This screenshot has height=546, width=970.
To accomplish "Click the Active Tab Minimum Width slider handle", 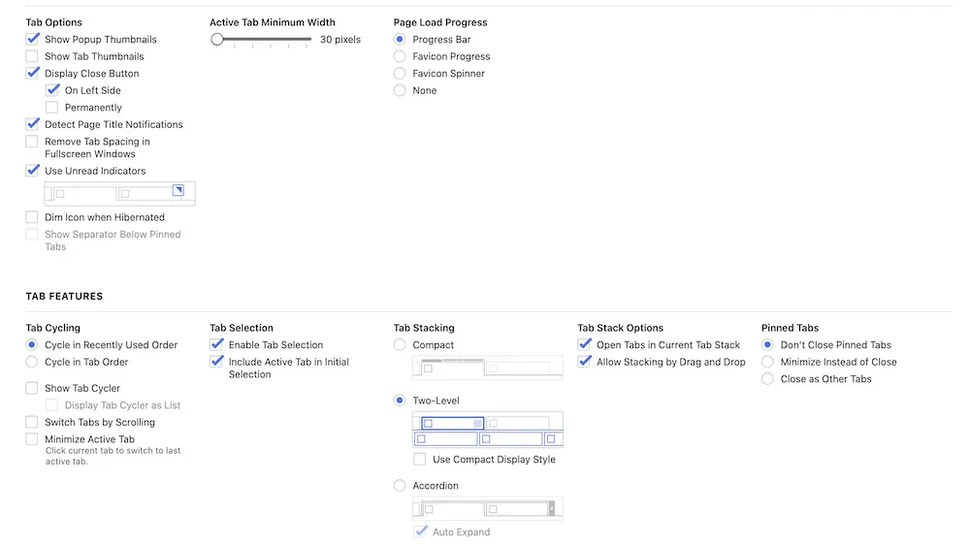I will pyautogui.click(x=217, y=40).
